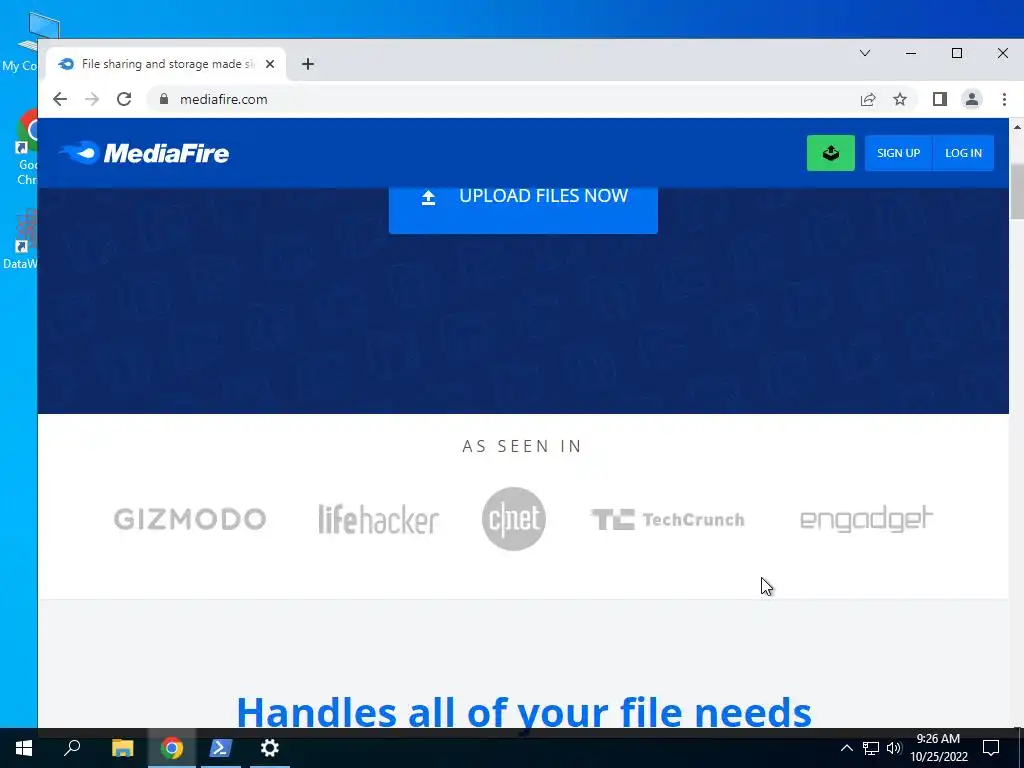Click the taskbar clock showing 9:26 AM

pyautogui.click(x=938, y=748)
